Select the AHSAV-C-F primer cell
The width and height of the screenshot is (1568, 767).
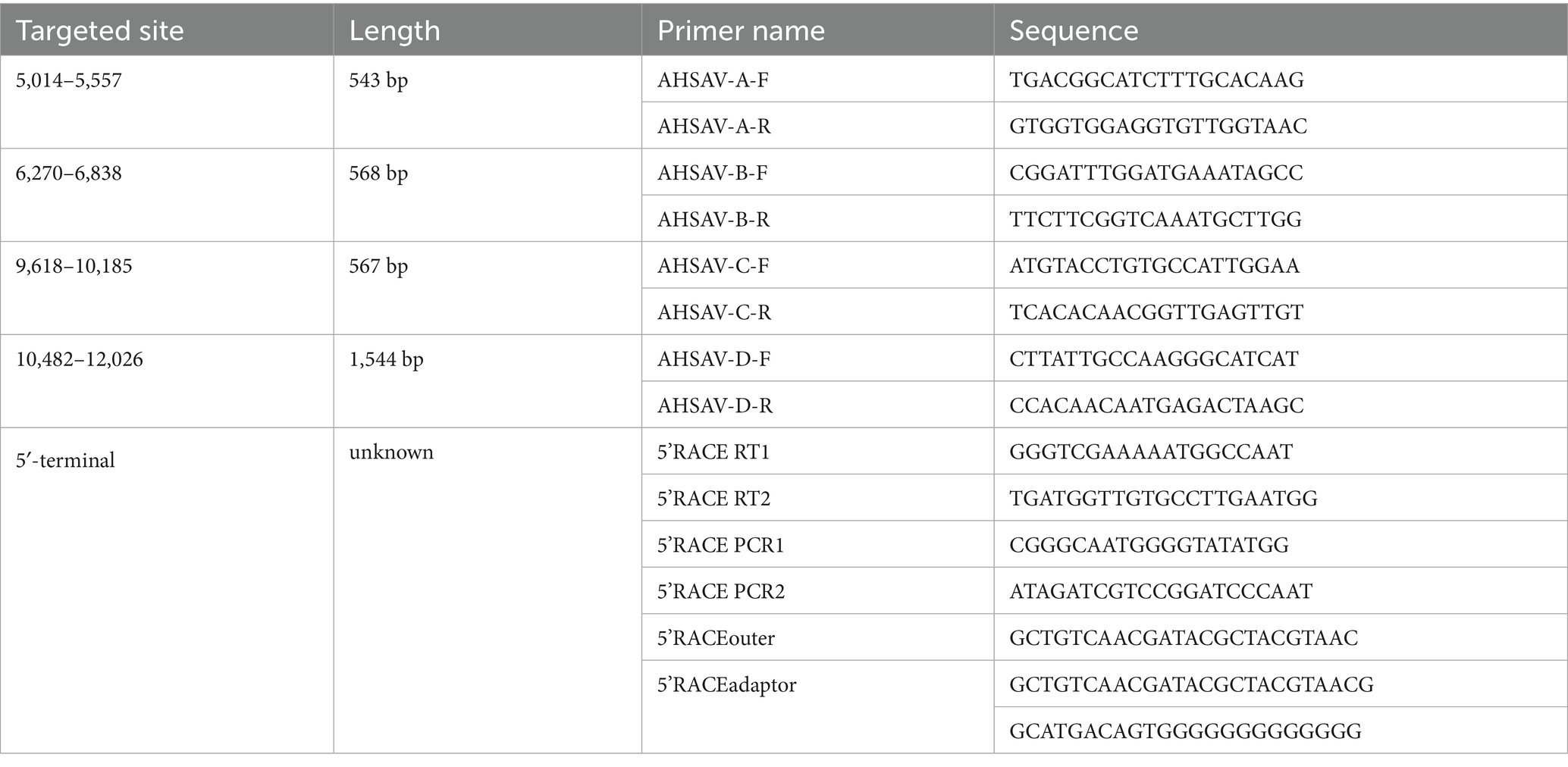point(817,265)
